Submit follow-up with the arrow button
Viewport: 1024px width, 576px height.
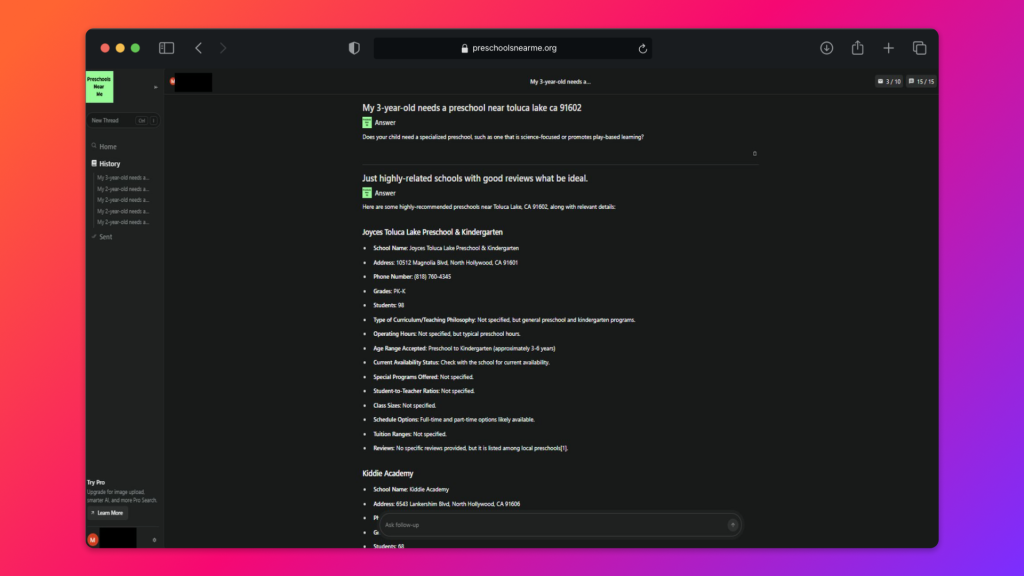tap(732, 525)
